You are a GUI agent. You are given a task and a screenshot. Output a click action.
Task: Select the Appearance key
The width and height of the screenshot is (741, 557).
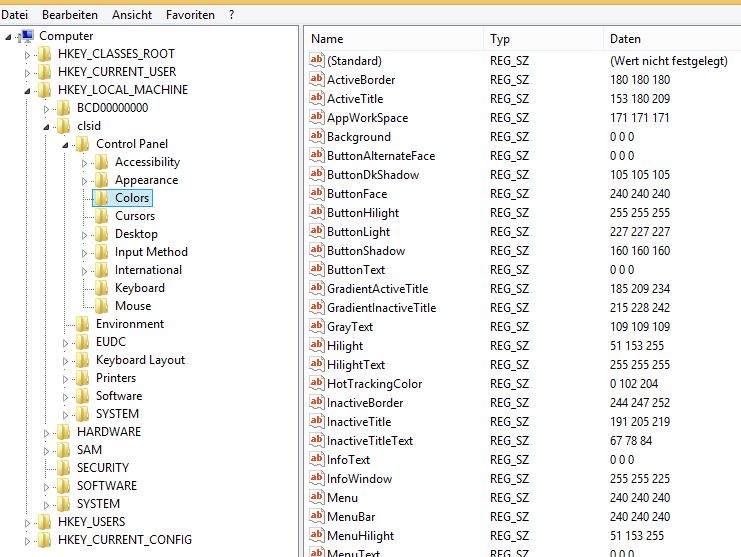tap(146, 180)
